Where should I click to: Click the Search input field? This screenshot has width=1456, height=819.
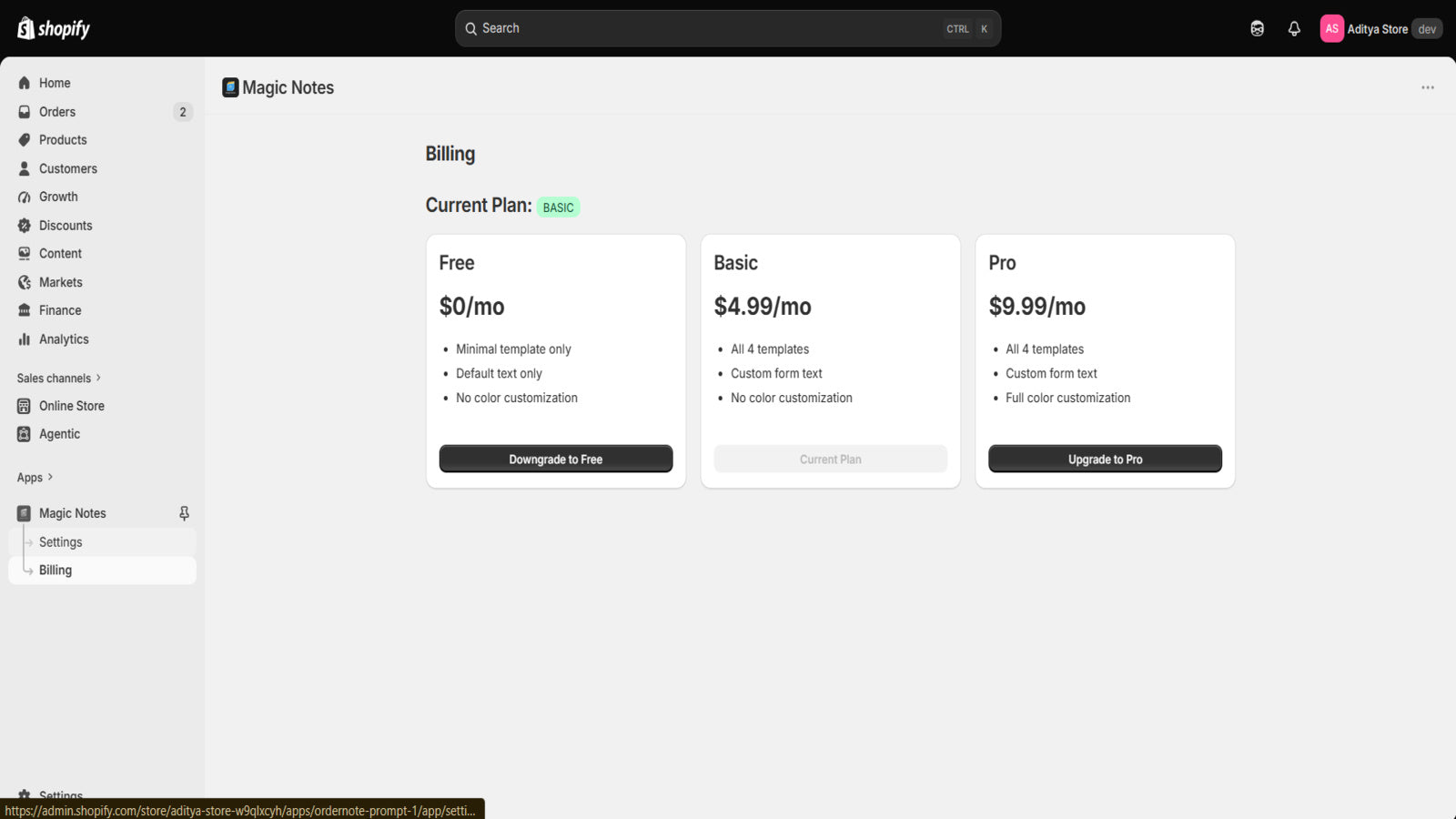point(728,28)
